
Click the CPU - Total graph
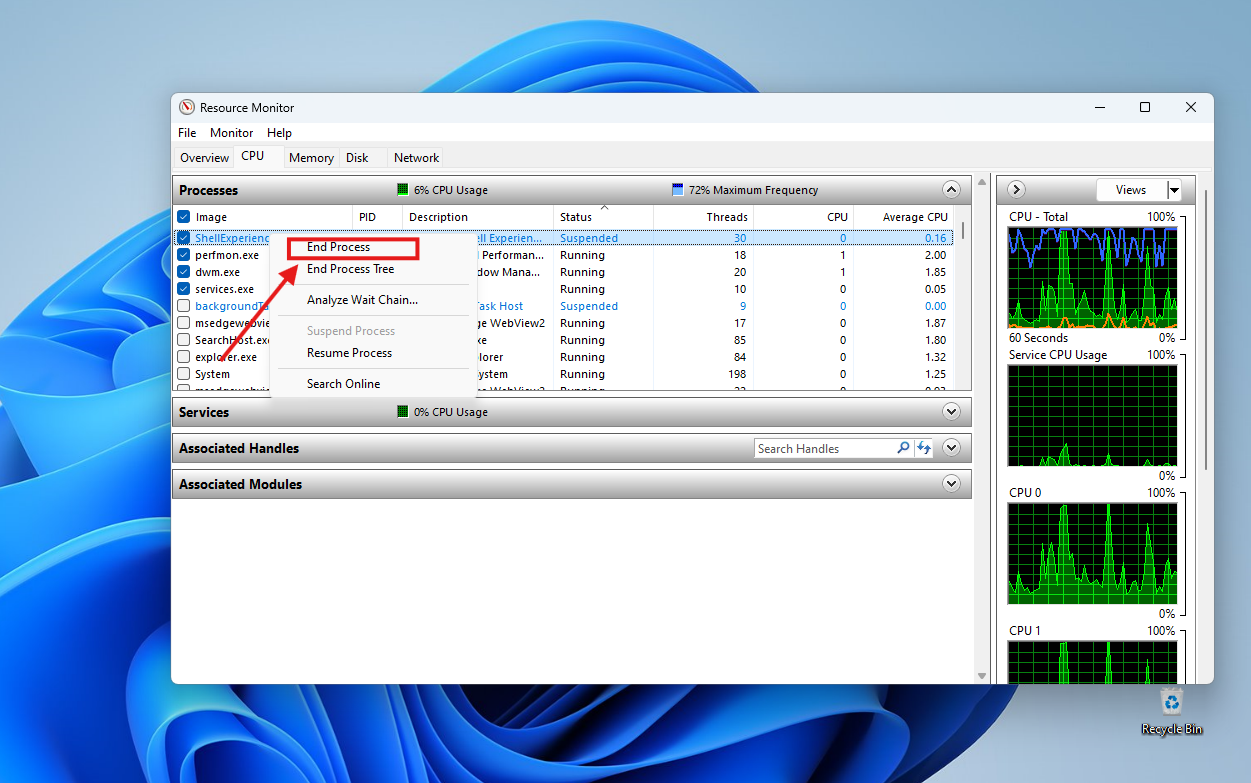1092,278
